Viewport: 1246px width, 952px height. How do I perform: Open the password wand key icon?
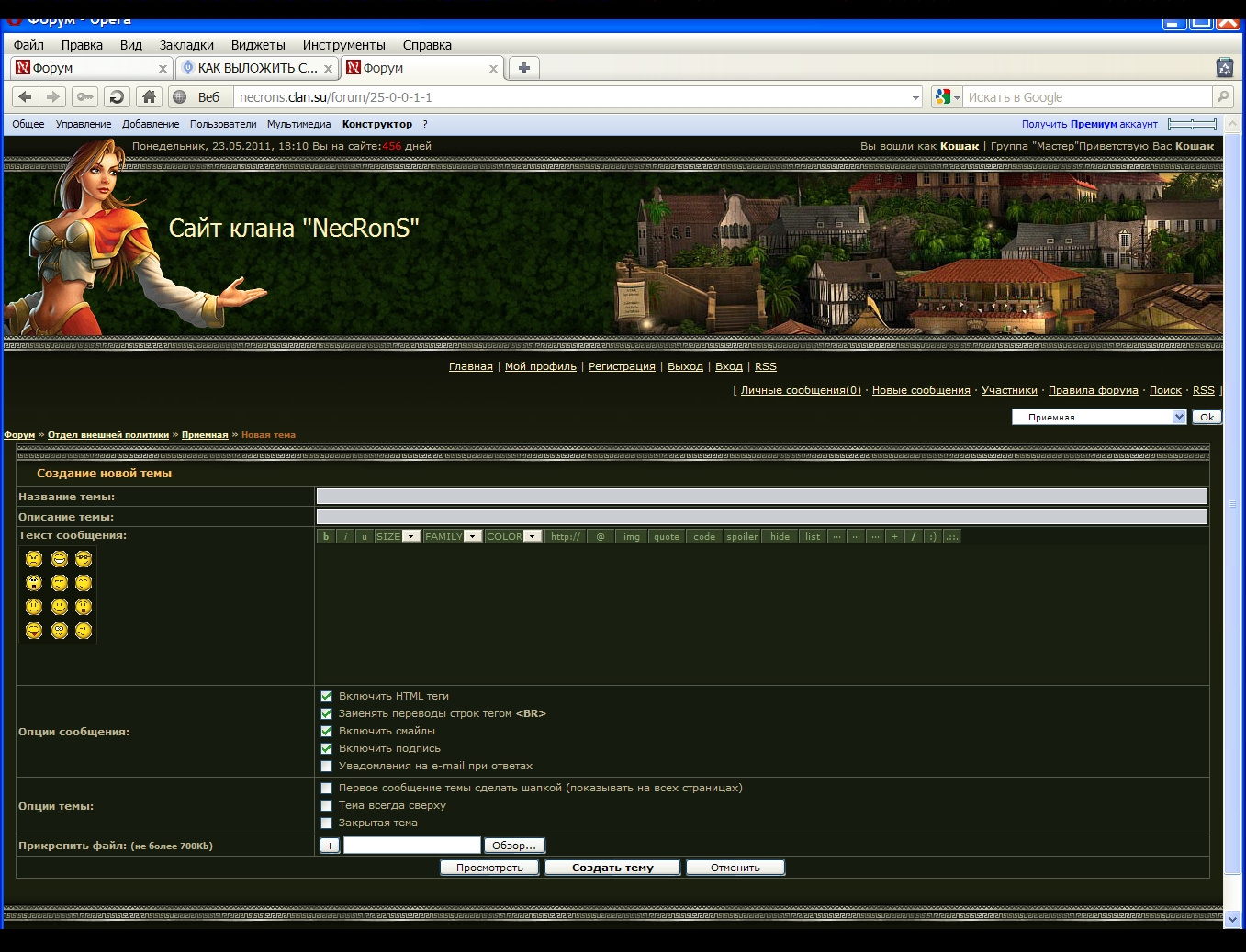pos(84,96)
